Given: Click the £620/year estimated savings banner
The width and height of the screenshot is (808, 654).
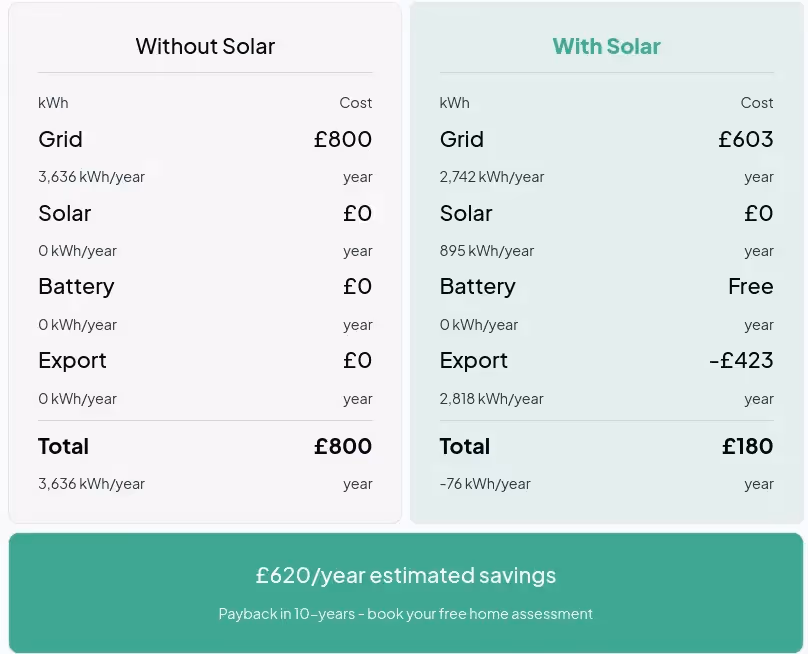Looking at the screenshot, I should pos(404,575).
